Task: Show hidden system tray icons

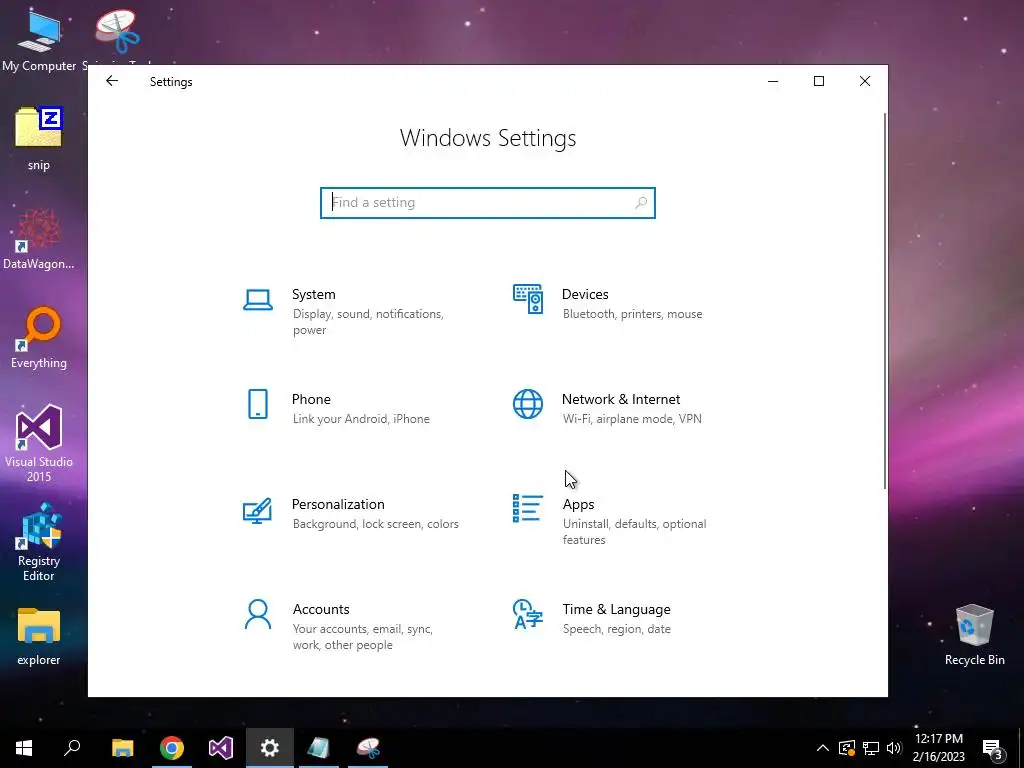Action: (x=823, y=748)
